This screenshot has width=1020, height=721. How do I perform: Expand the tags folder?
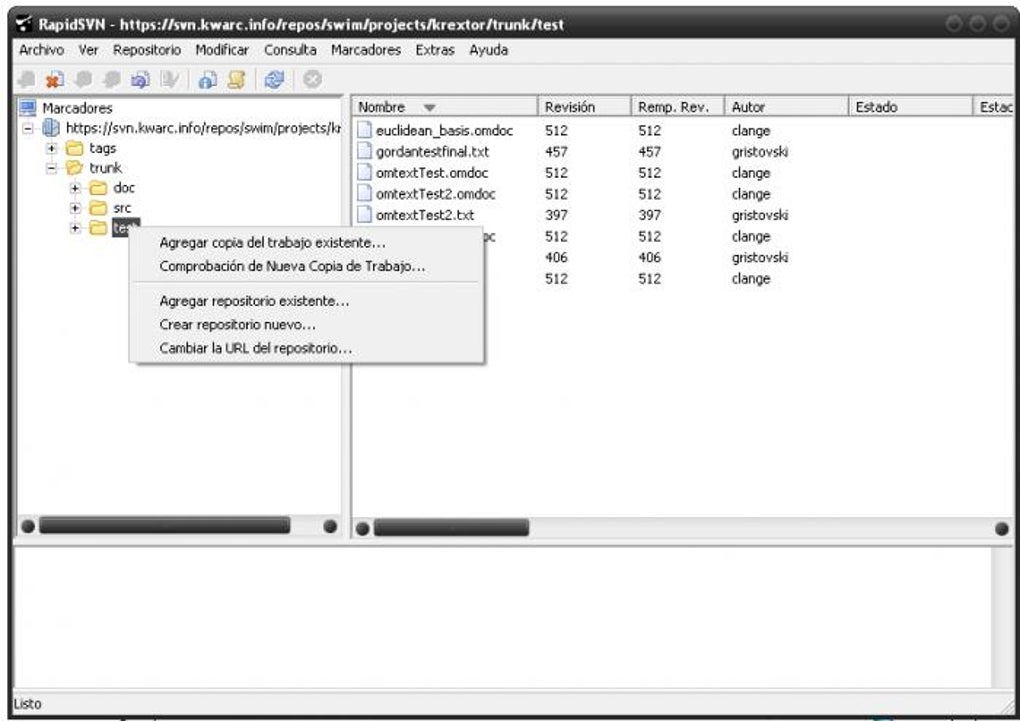(52, 148)
